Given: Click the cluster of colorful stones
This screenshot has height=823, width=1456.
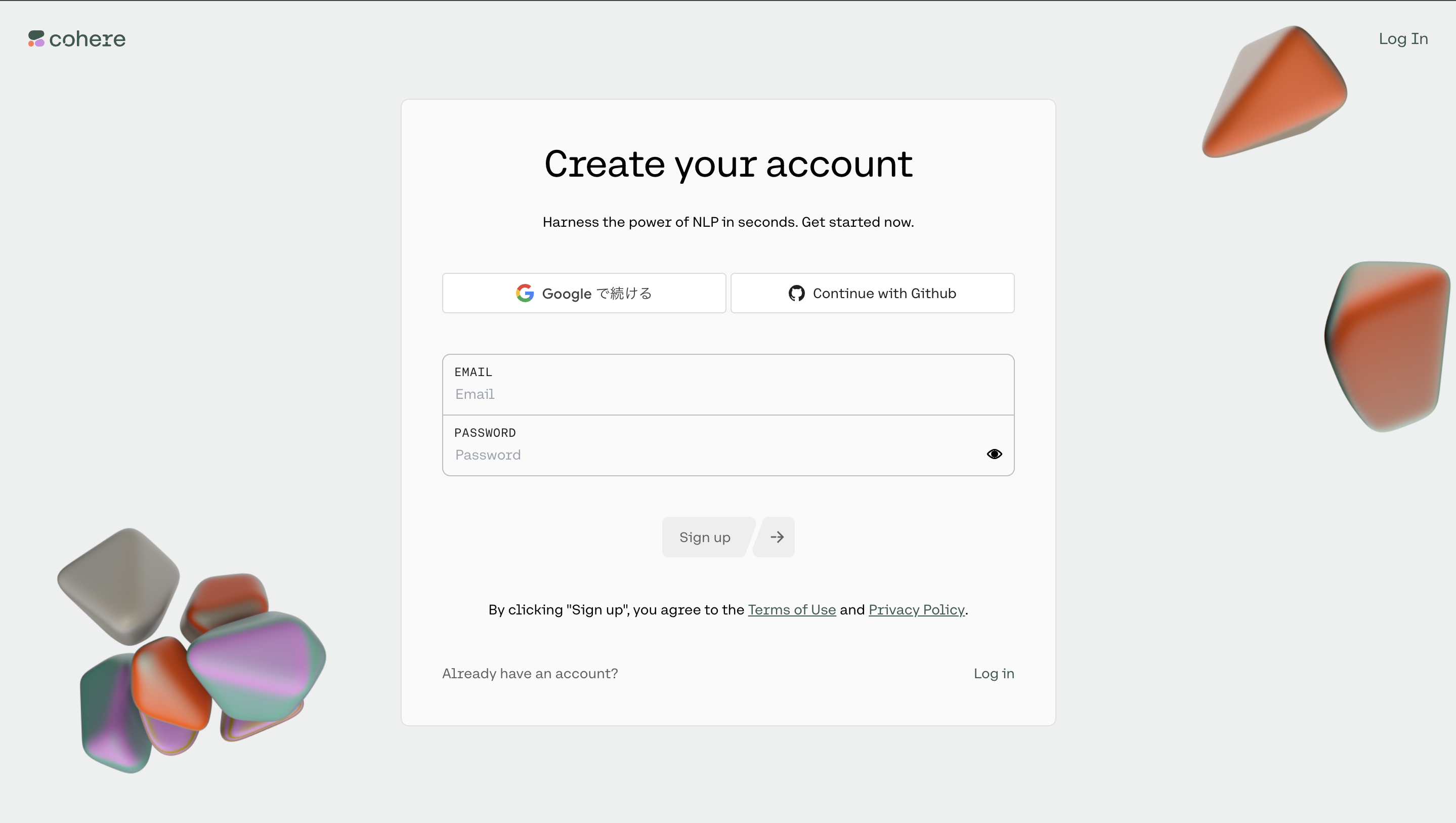Looking at the screenshot, I should 191,650.
